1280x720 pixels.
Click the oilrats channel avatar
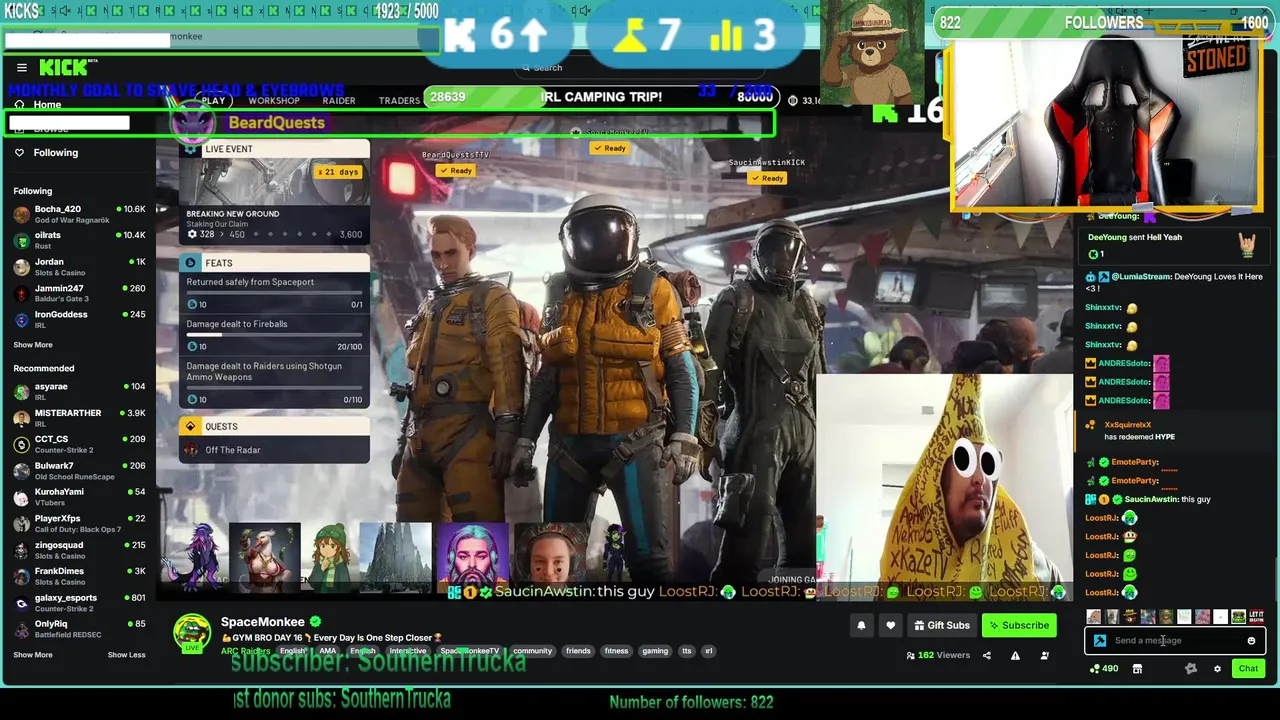click(21, 240)
